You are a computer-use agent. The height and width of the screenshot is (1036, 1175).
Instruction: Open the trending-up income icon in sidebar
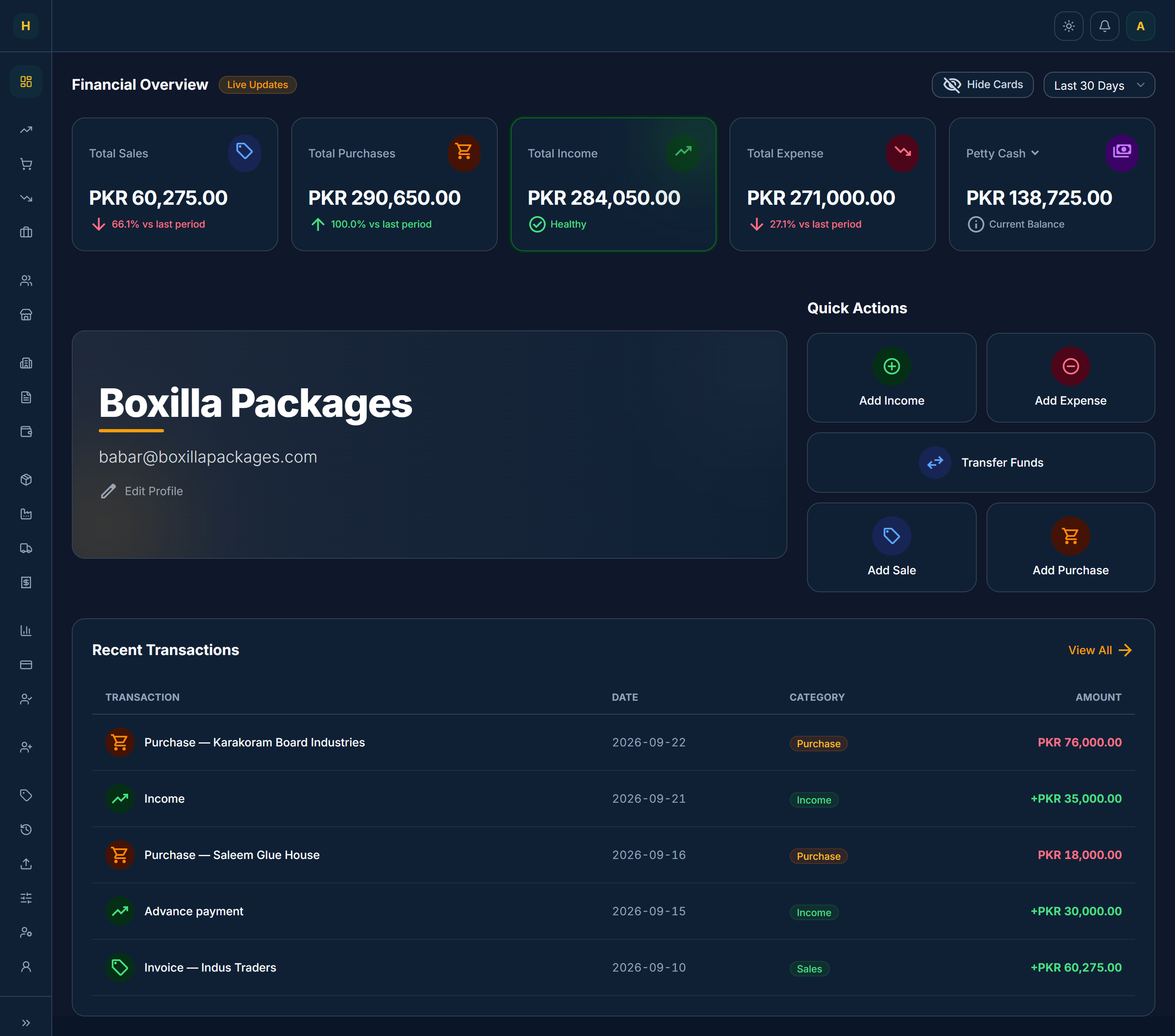tap(26, 130)
